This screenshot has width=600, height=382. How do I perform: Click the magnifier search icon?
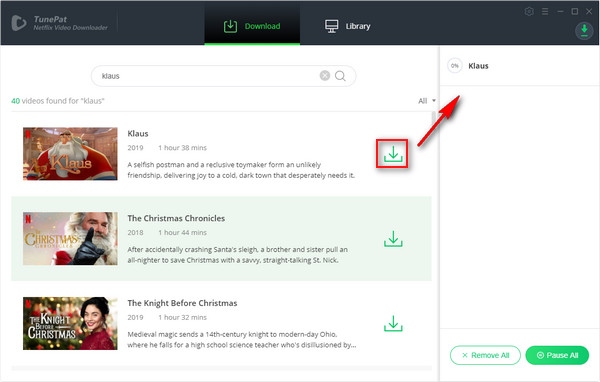click(340, 76)
